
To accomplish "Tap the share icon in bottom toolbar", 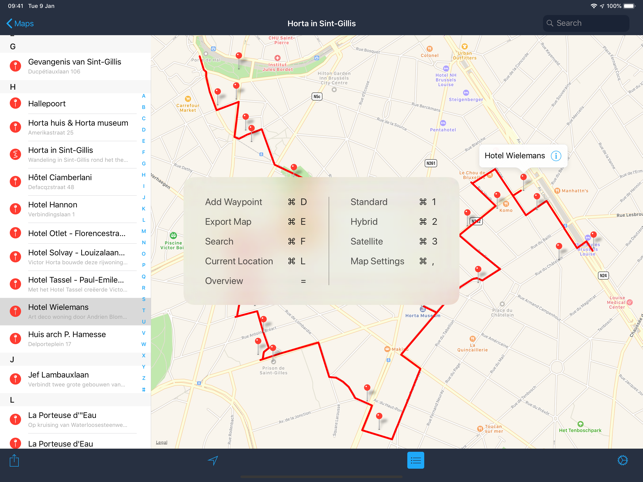I will (x=14, y=460).
